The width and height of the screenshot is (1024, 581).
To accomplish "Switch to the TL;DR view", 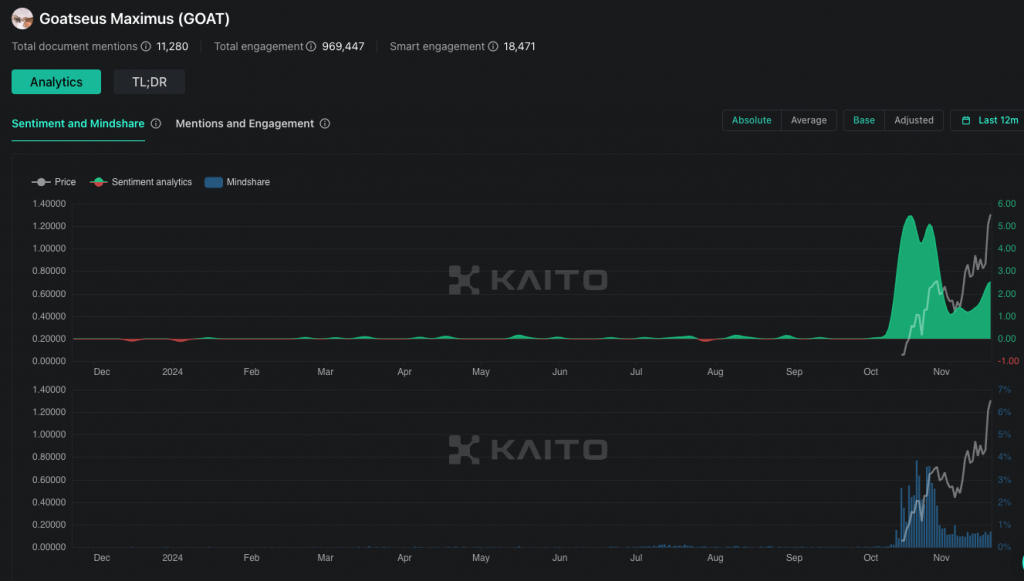I will [149, 82].
